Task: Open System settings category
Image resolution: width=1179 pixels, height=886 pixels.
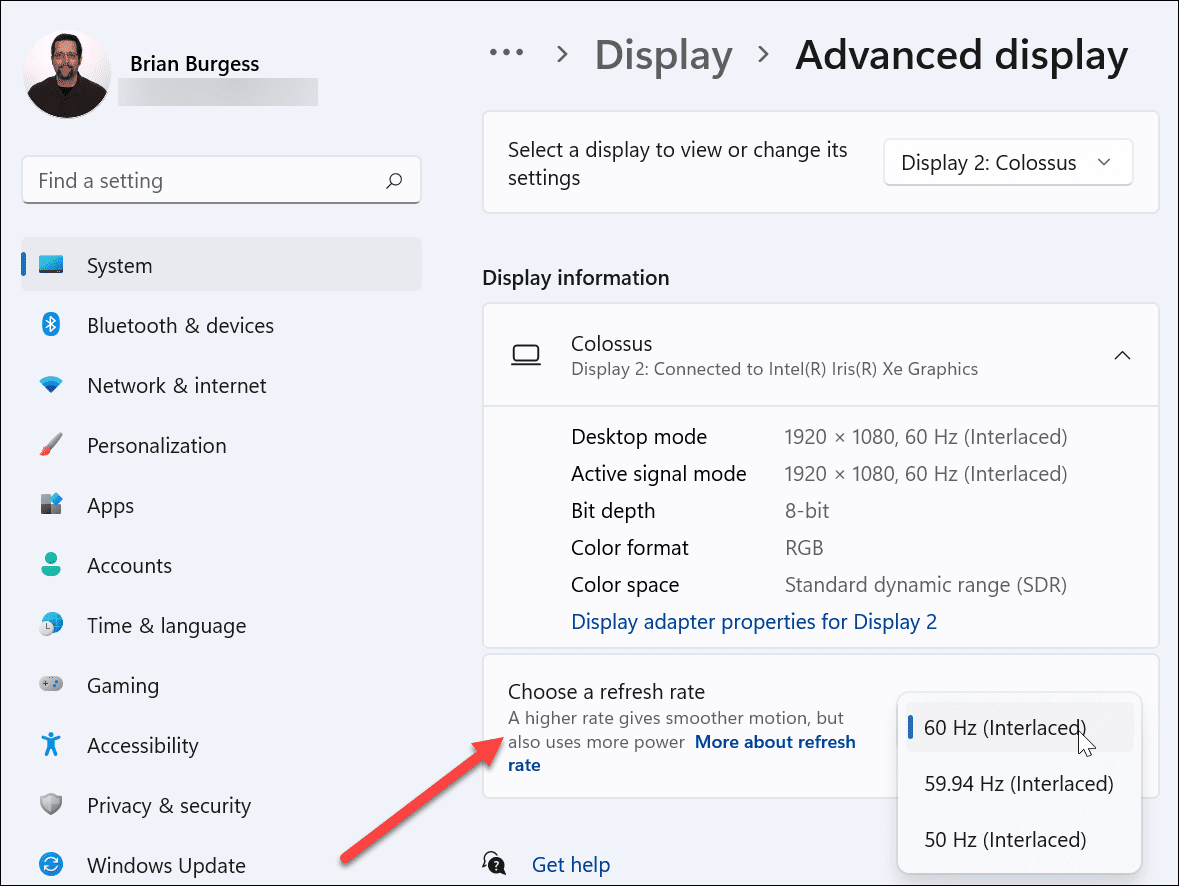Action: click(x=221, y=265)
